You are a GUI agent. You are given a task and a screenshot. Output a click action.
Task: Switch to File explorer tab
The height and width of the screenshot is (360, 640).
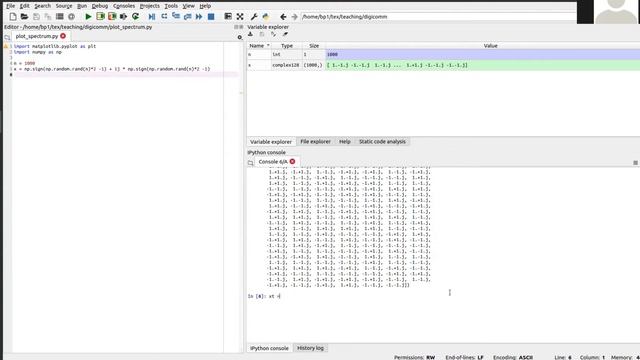click(x=315, y=142)
